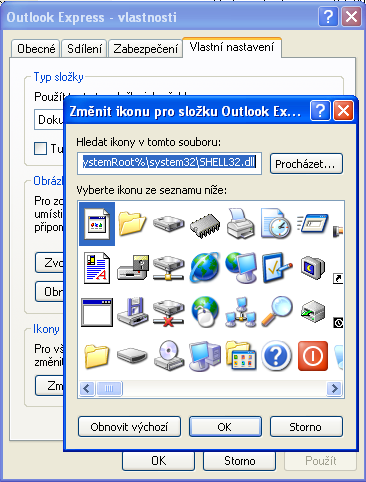
Task: Choose the folder with programs icon
Action: click(241, 355)
